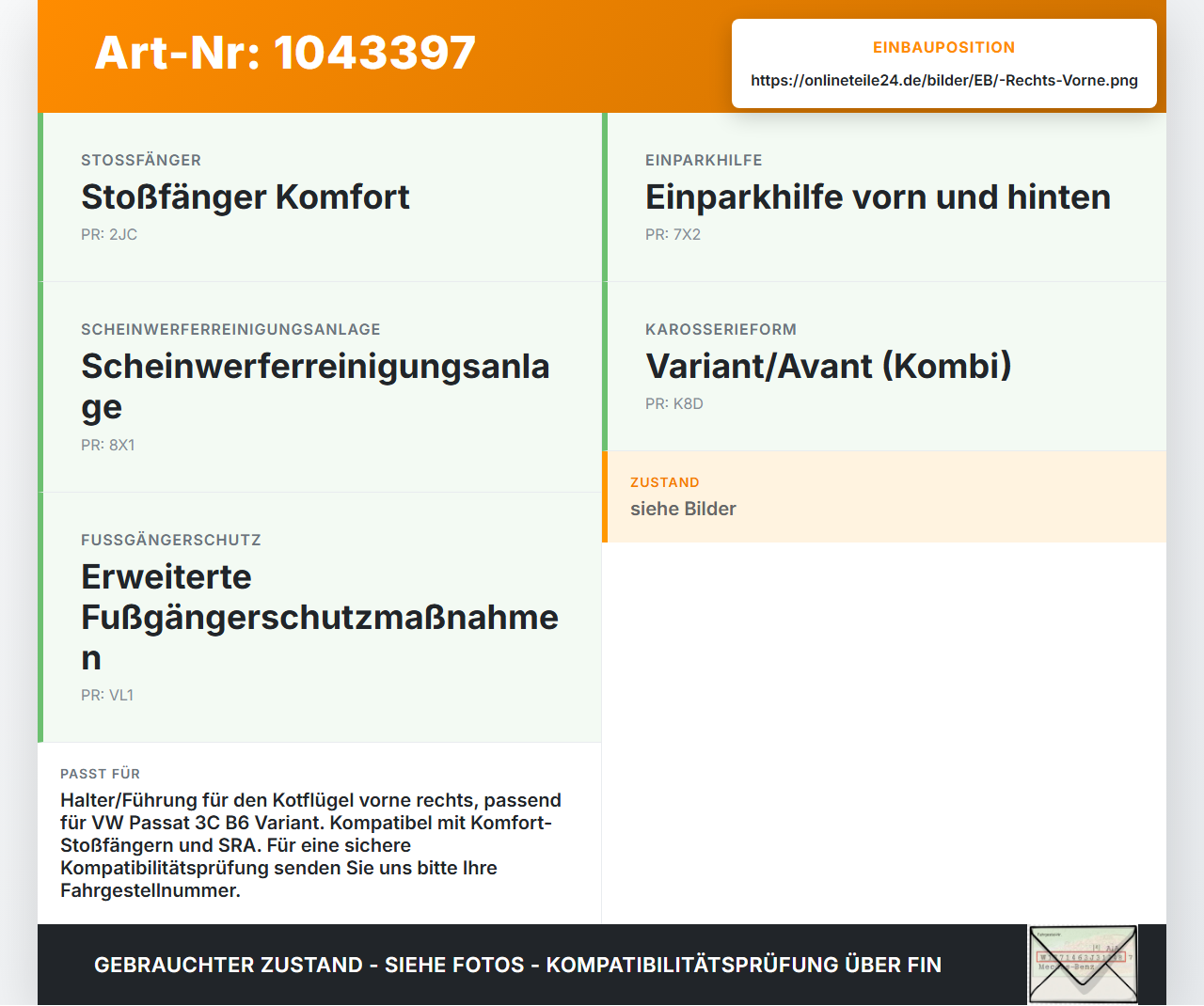Image resolution: width=1204 pixels, height=1006 pixels.
Task: Click the KAROSSERIEFORM category label
Action: 721,329
